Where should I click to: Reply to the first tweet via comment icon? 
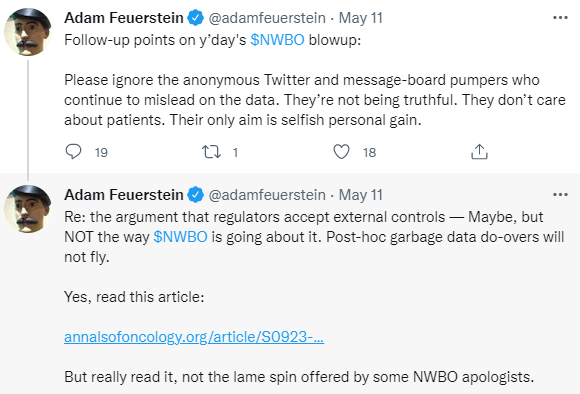[x=73, y=152]
